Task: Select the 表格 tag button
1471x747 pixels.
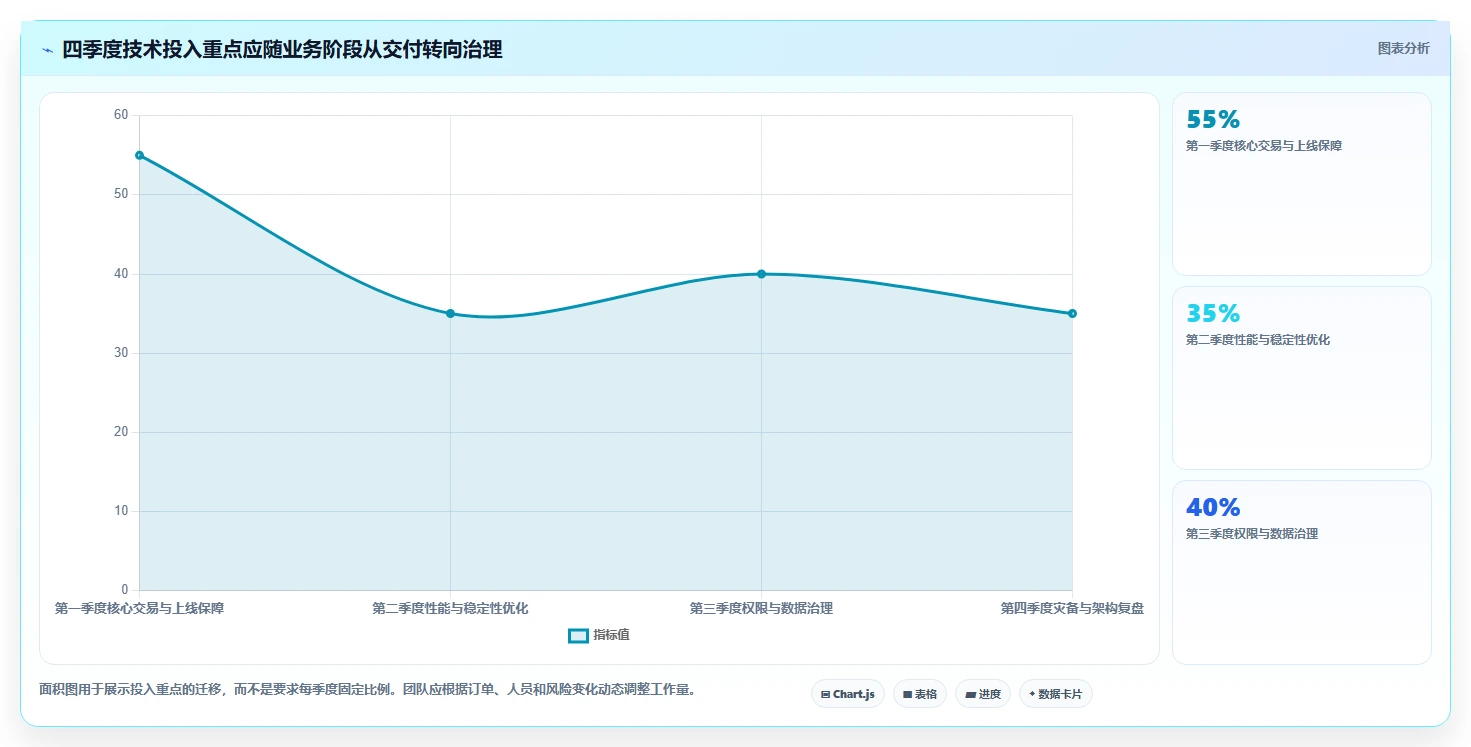Action: click(920, 694)
